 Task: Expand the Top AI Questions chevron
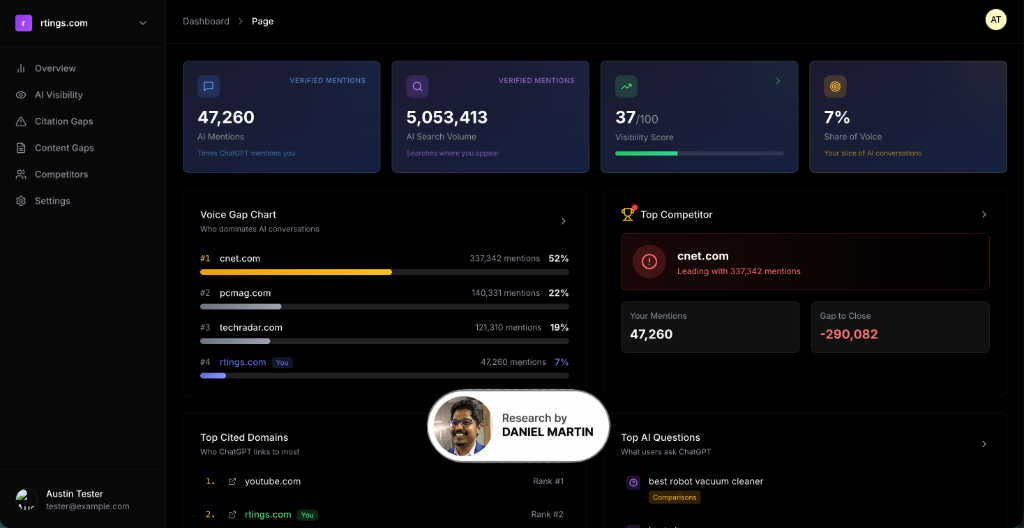984,444
